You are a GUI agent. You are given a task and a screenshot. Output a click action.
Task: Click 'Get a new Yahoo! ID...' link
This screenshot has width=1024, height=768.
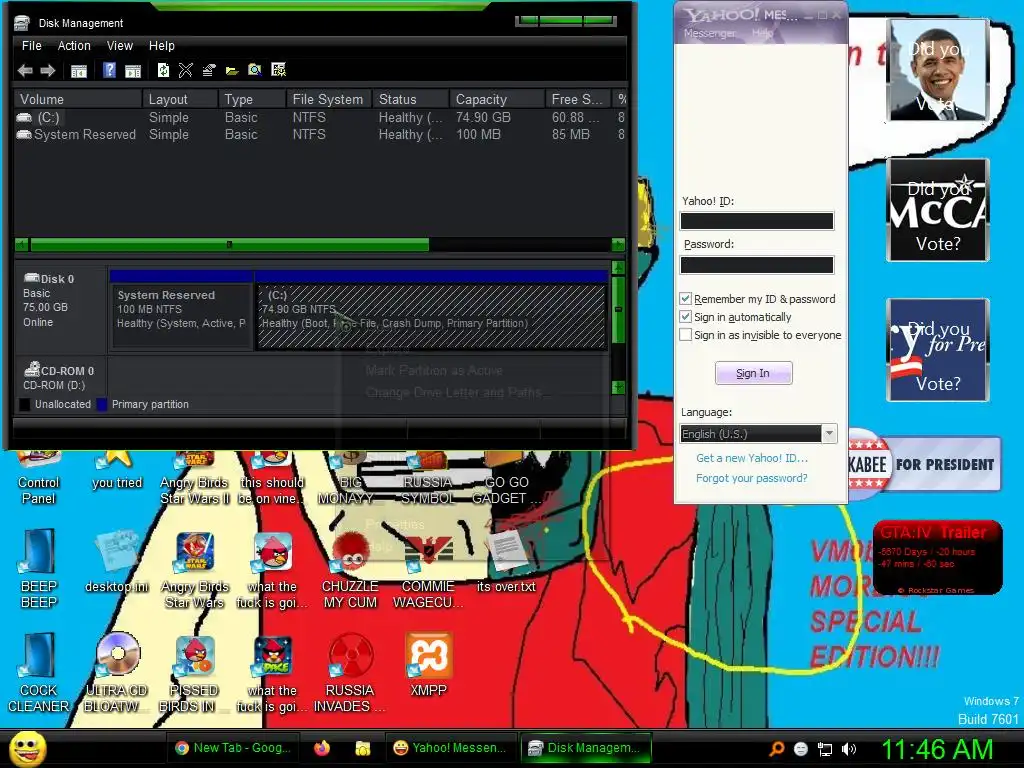[752, 458]
